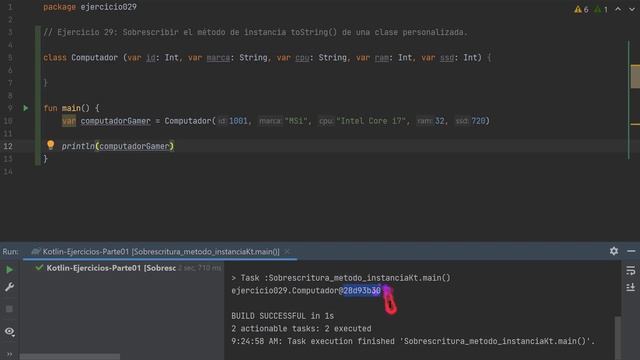Screen dimensions: 640x360
Task: Open Run panel gear settings
Action: coord(614,251)
